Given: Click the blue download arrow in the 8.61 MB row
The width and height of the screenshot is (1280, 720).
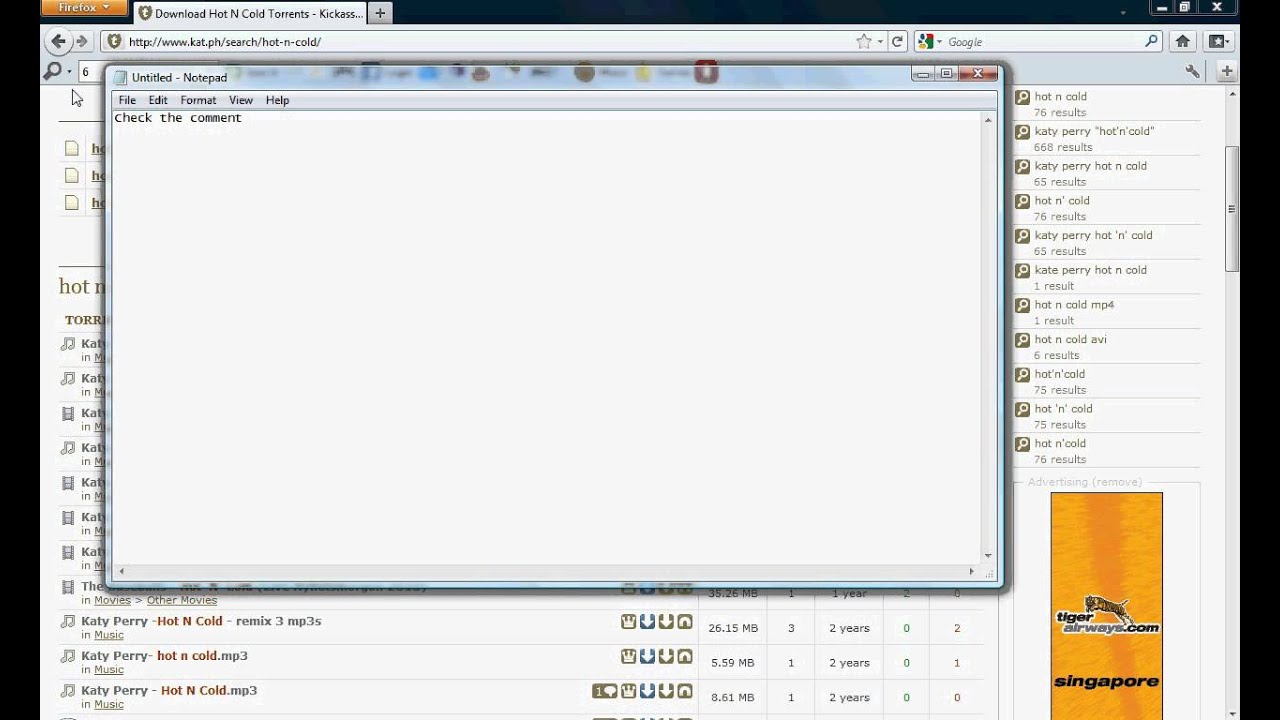Looking at the screenshot, I should [647, 691].
